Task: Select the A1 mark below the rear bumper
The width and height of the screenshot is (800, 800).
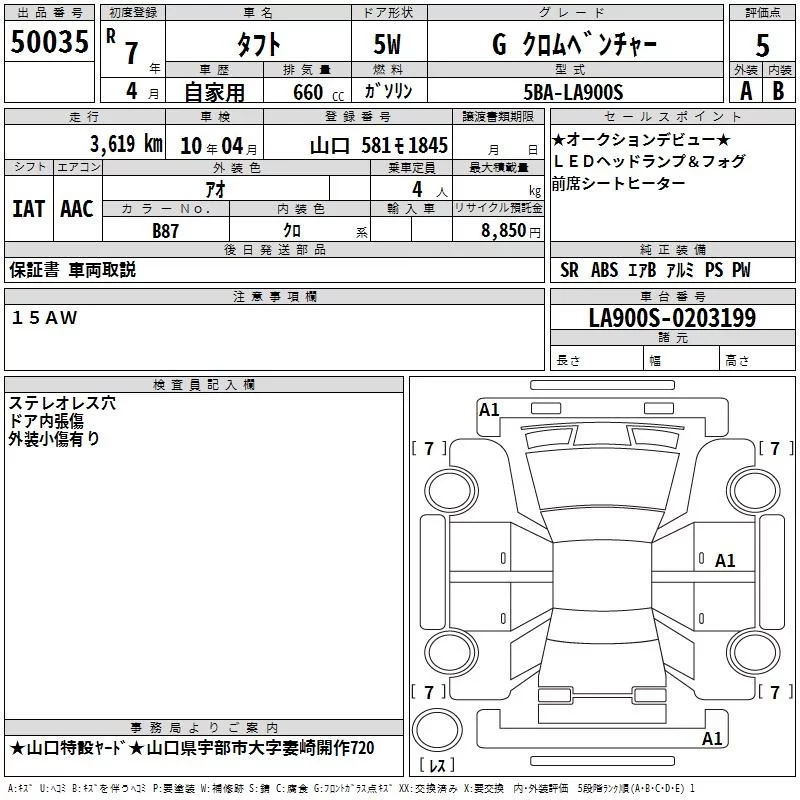Action: pos(712,739)
